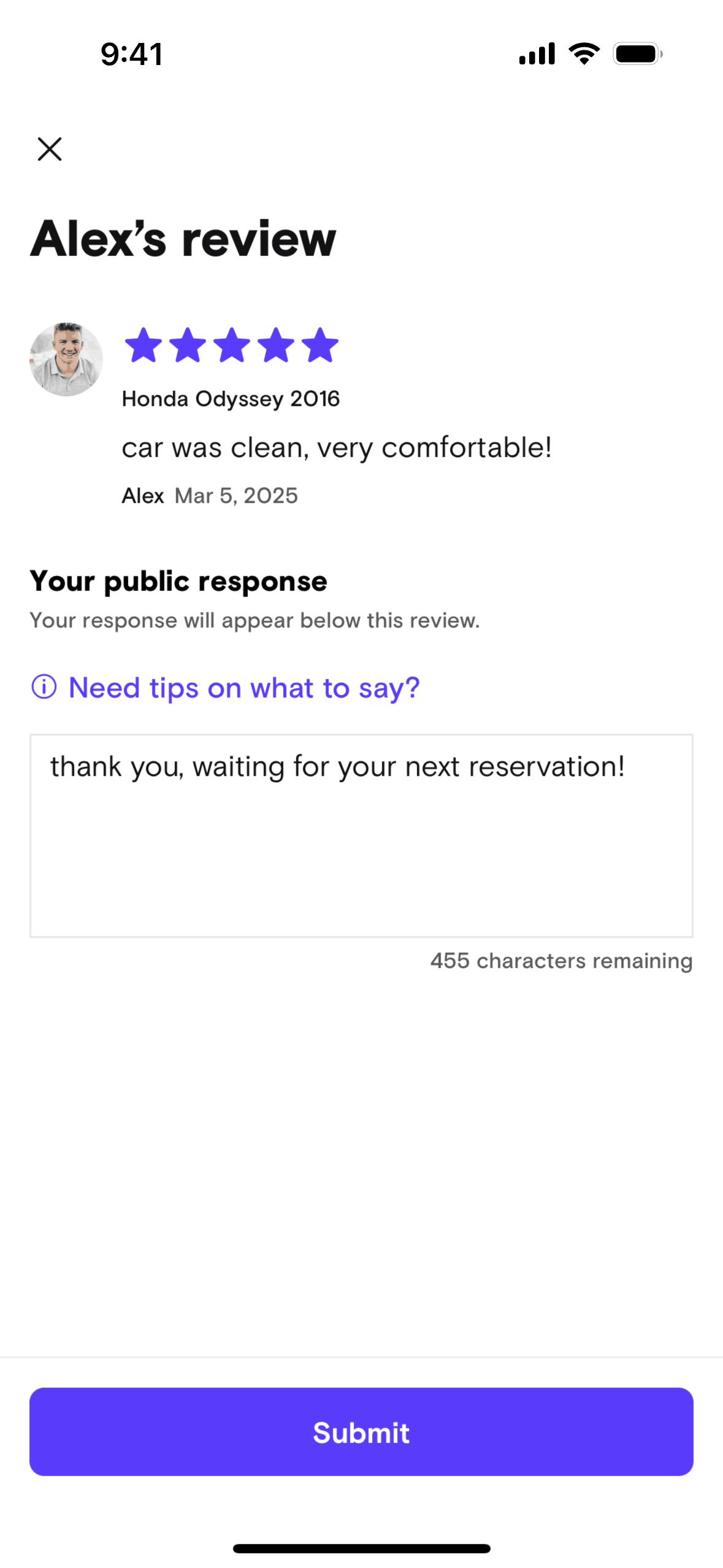
Task: Tap the review text 'car was clean'
Action: 337,447
